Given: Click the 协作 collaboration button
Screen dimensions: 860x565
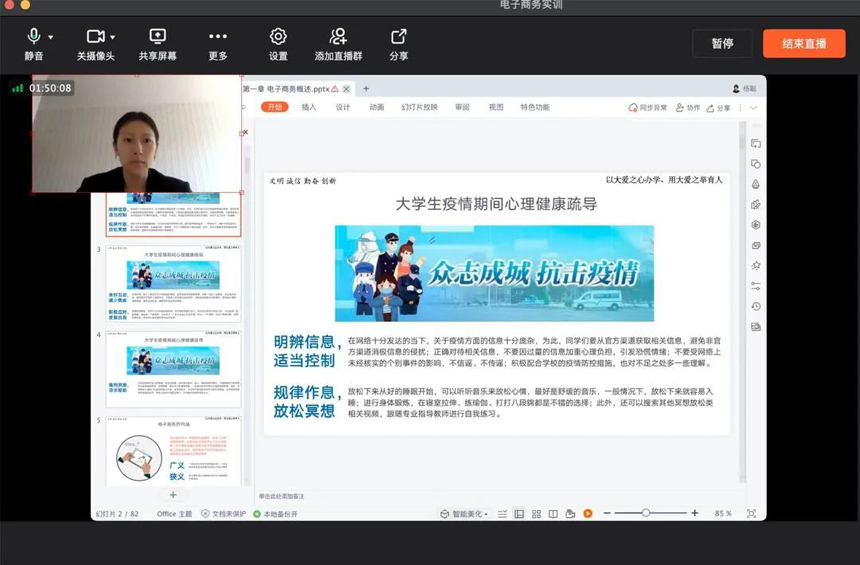Looking at the screenshot, I should (x=688, y=108).
